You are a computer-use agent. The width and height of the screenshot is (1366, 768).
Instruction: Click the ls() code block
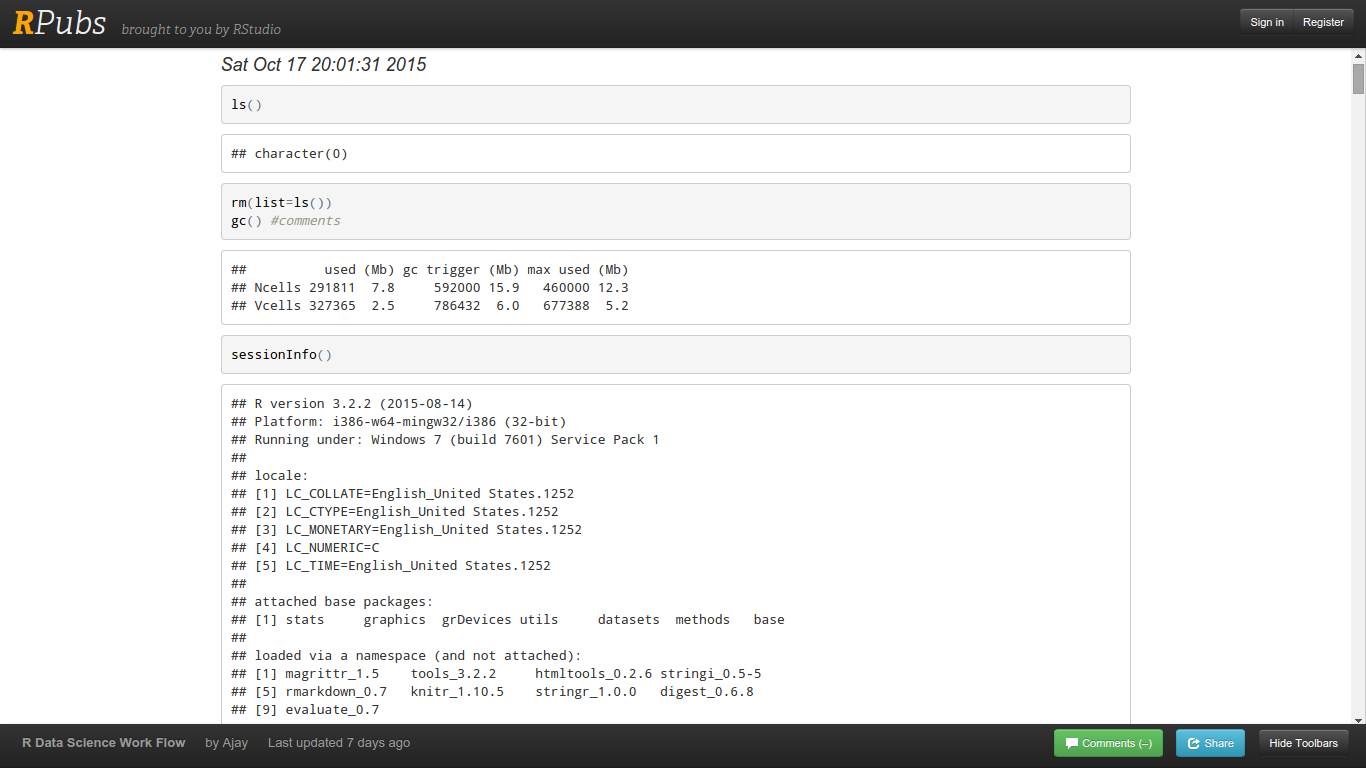point(675,105)
